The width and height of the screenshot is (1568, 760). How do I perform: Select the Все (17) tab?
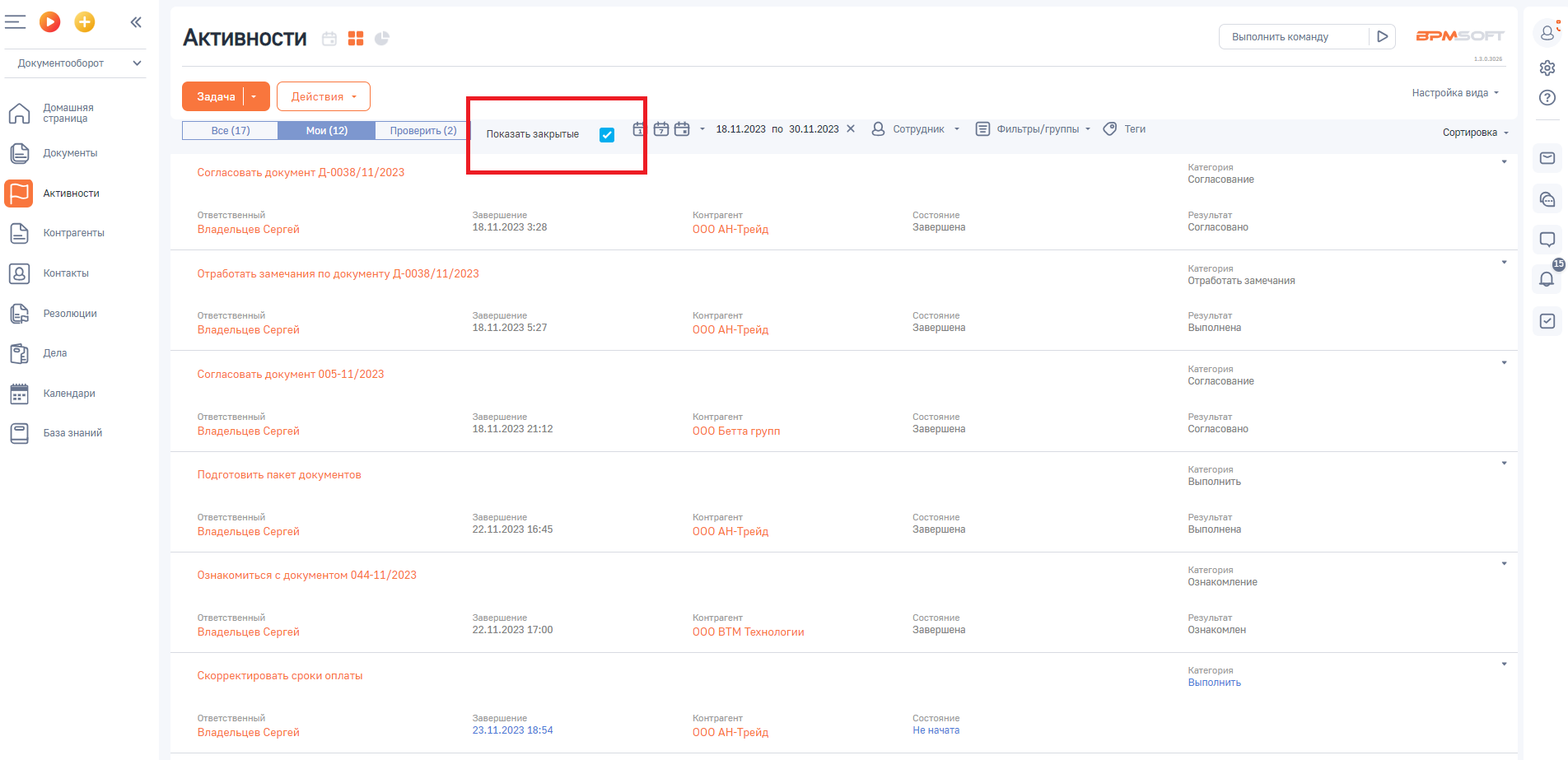coord(231,130)
